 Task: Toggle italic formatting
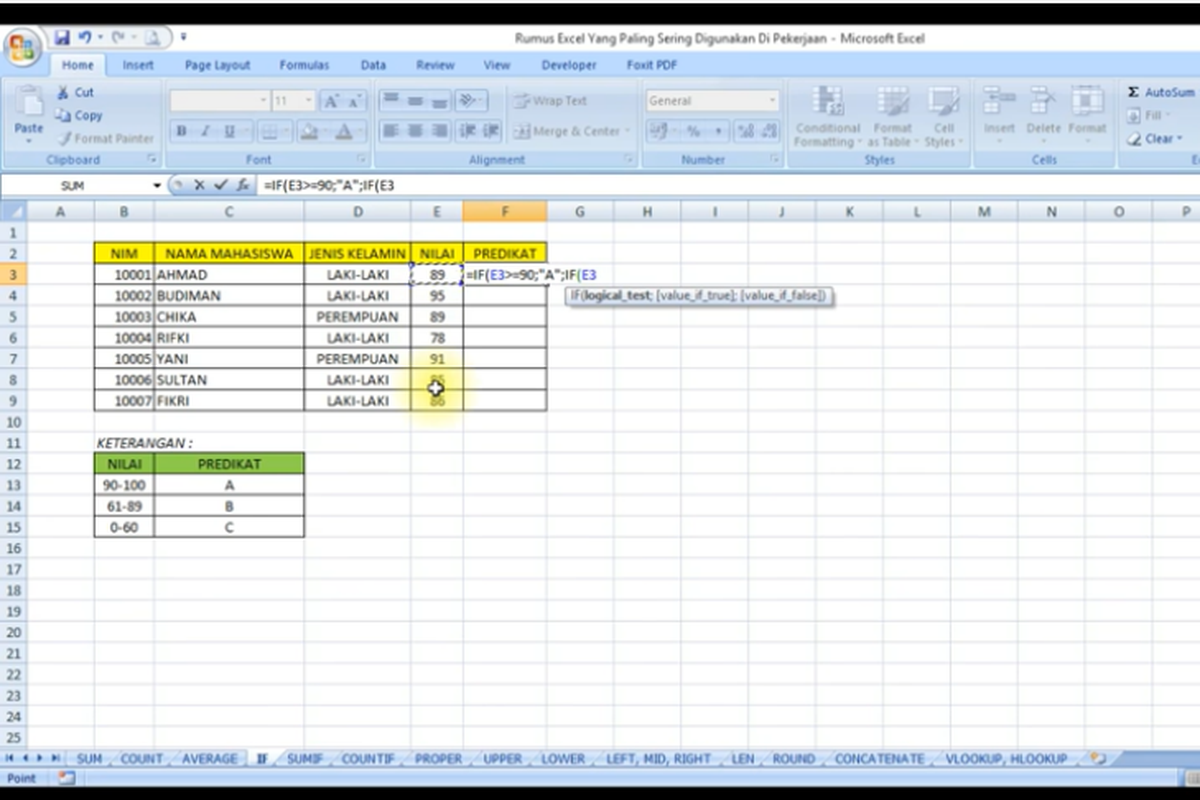point(204,130)
